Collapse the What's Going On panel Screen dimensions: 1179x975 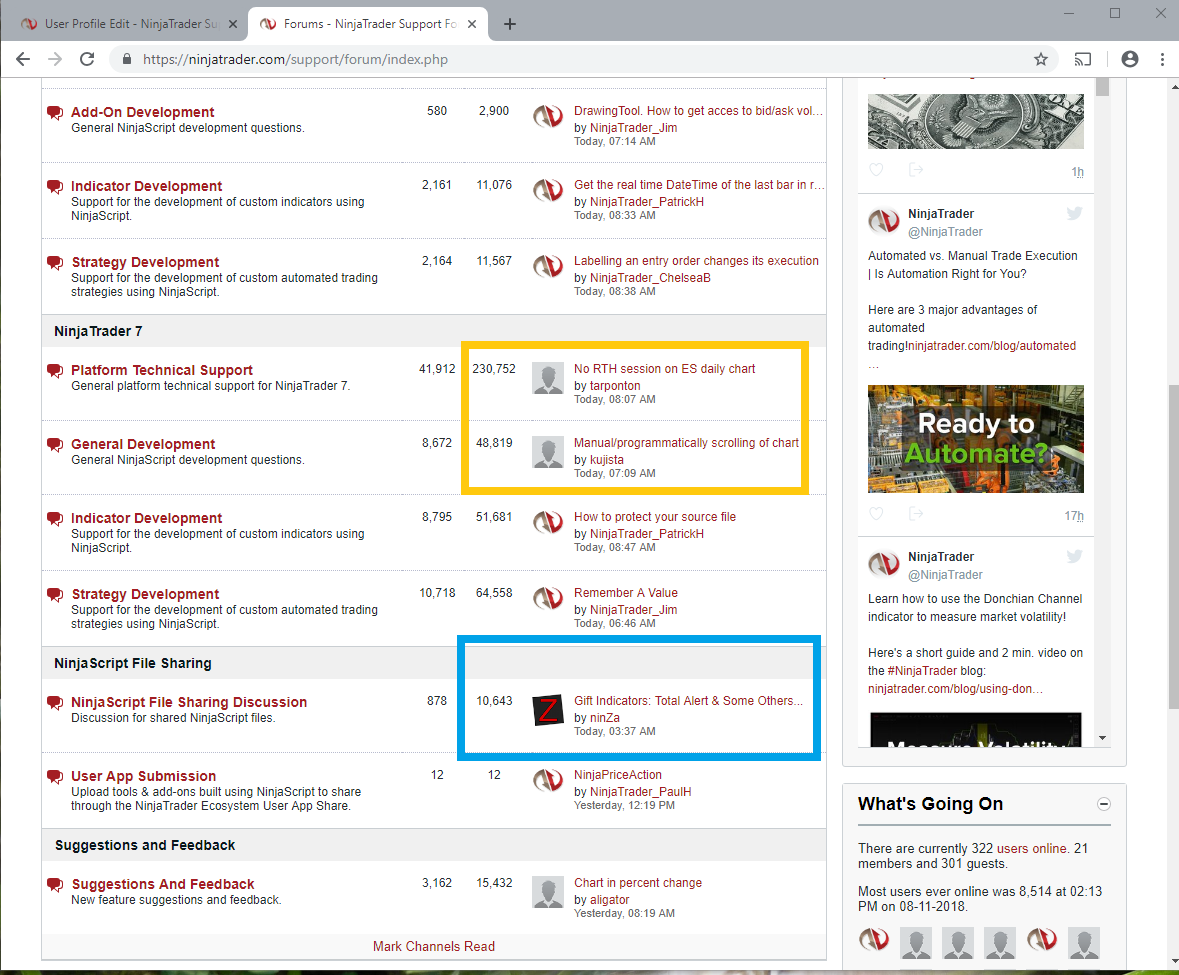pyautogui.click(x=1104, y=804)
